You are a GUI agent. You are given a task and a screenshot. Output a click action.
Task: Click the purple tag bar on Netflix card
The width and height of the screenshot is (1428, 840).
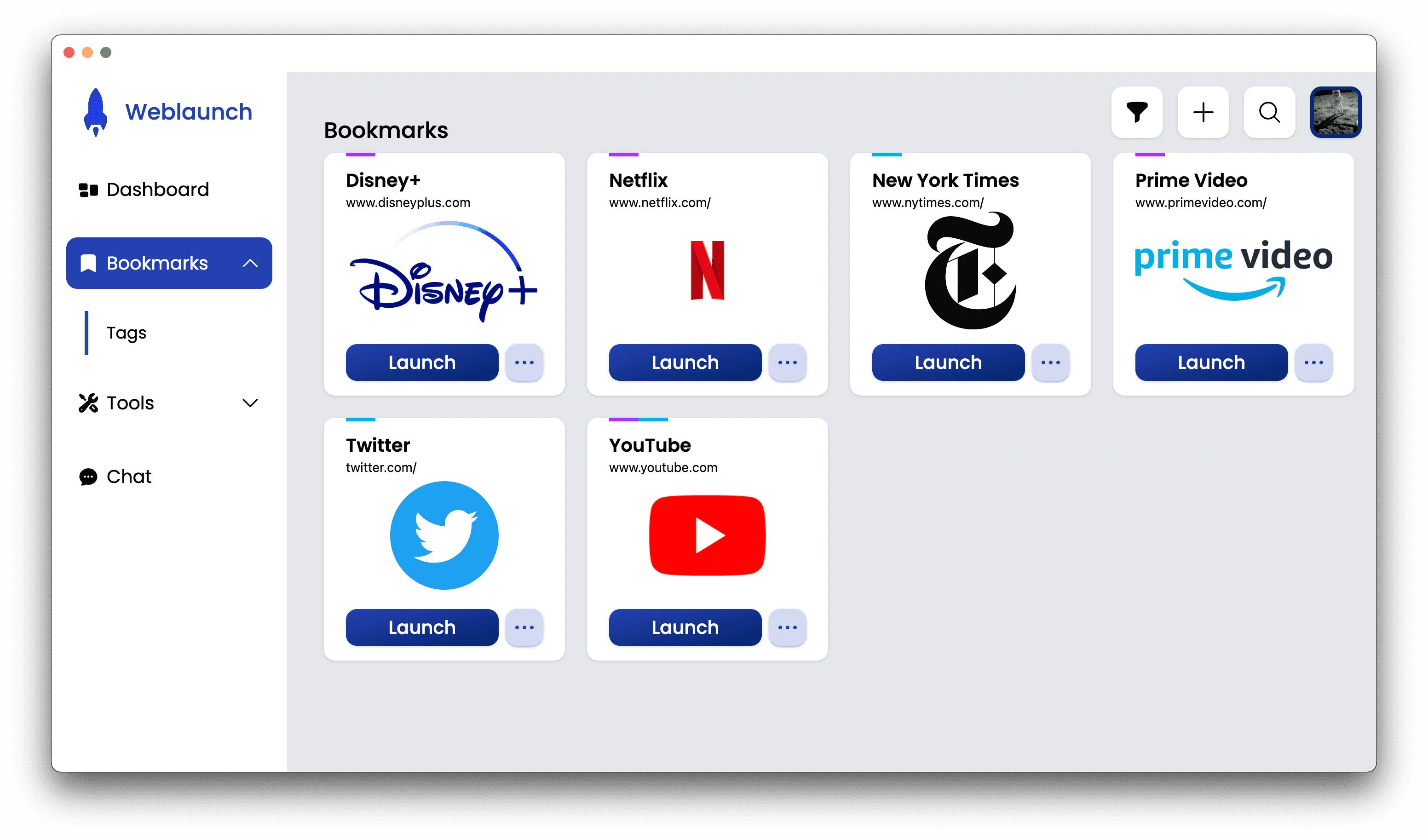pos(623,154)
